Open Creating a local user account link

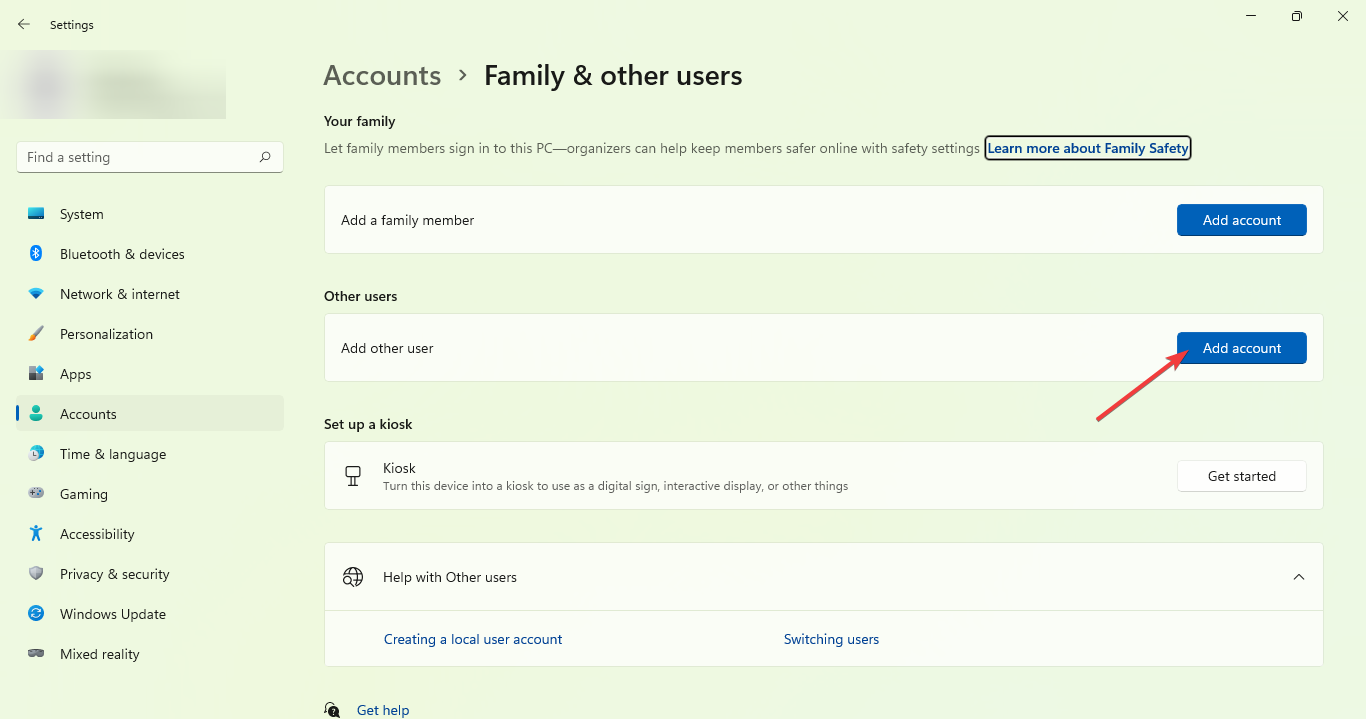473,639
